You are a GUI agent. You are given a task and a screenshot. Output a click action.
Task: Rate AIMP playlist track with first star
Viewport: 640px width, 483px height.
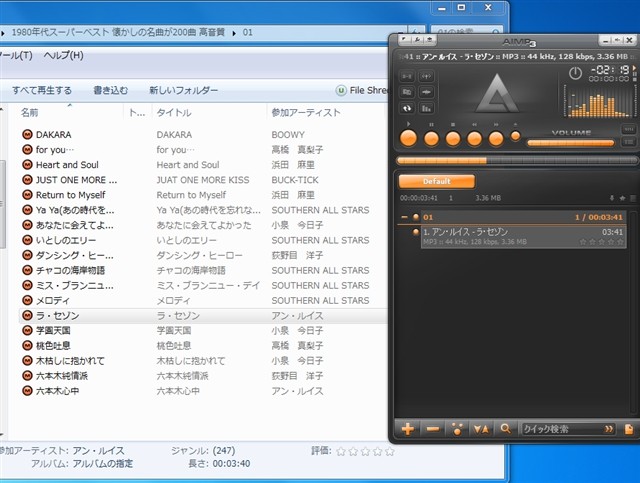click(x=583, y=242)
